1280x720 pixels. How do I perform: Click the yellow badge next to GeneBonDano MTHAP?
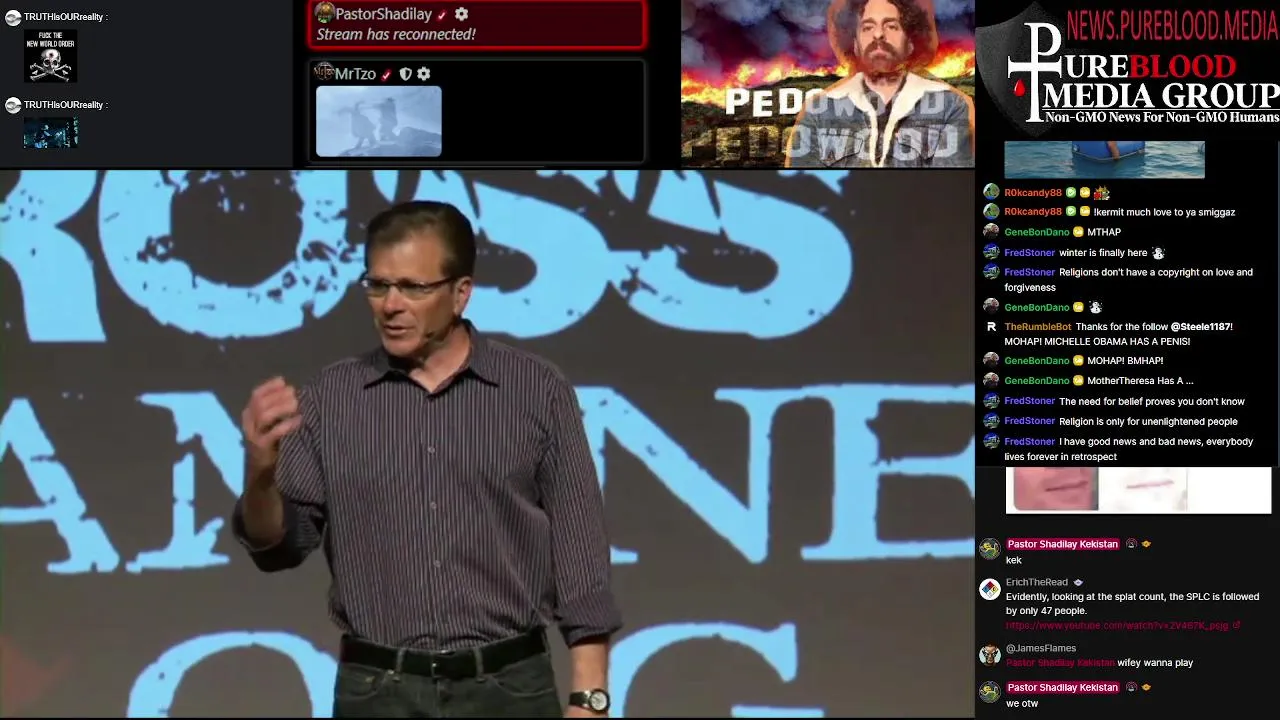[x=1078, y=232]
